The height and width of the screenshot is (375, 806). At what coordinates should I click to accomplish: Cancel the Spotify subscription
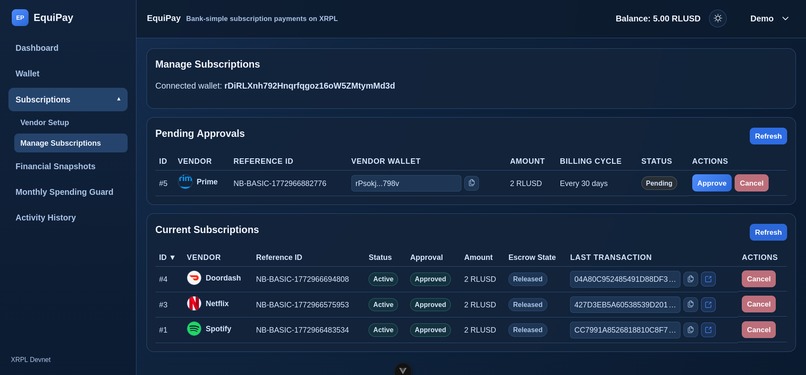tap(758, 330)
